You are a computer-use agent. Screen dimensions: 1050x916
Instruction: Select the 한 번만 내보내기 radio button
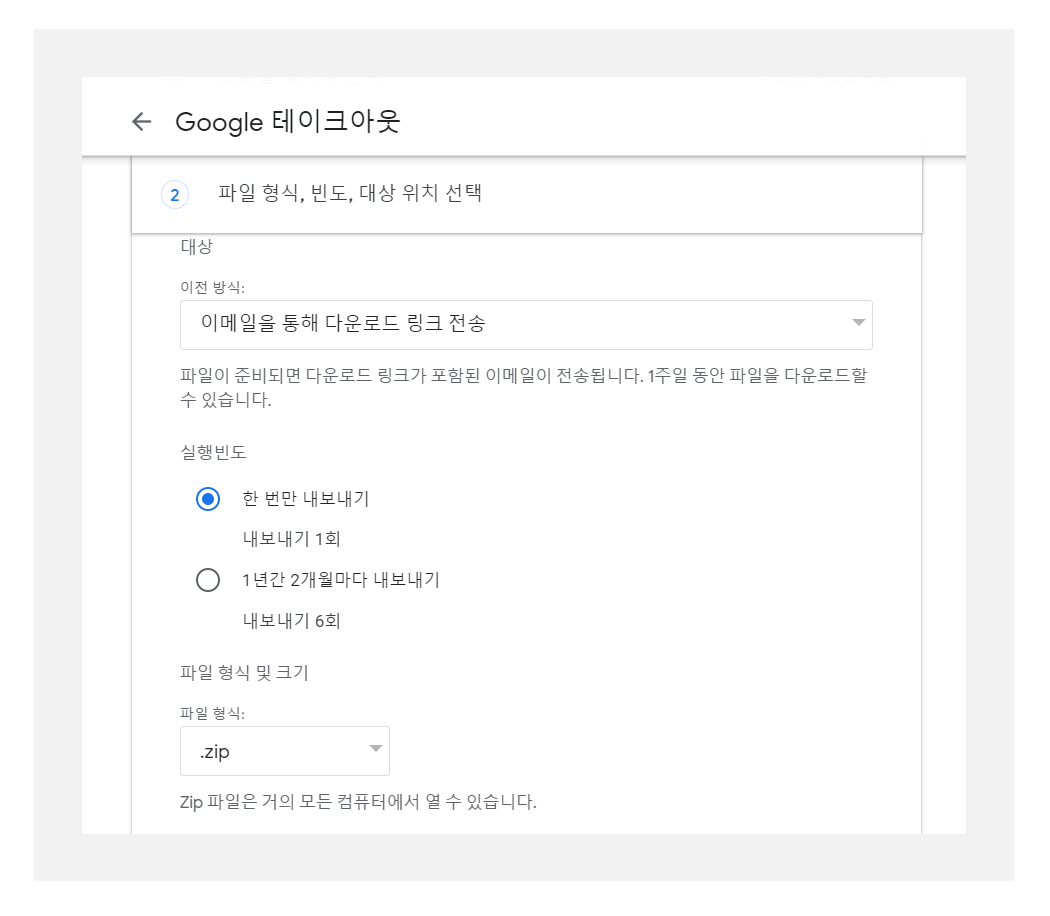click(208, 499)
